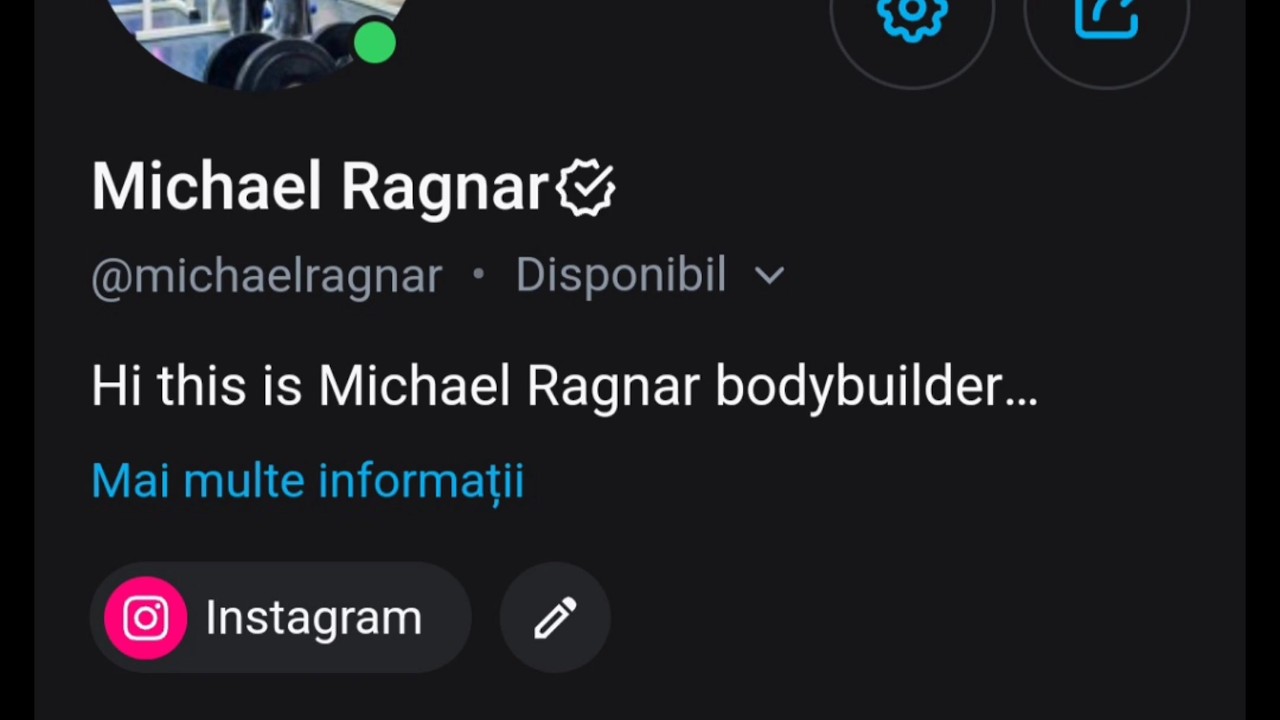Open settings via the gear icon
This screenshot has width=1280, height=720.
tap(911, 18)
